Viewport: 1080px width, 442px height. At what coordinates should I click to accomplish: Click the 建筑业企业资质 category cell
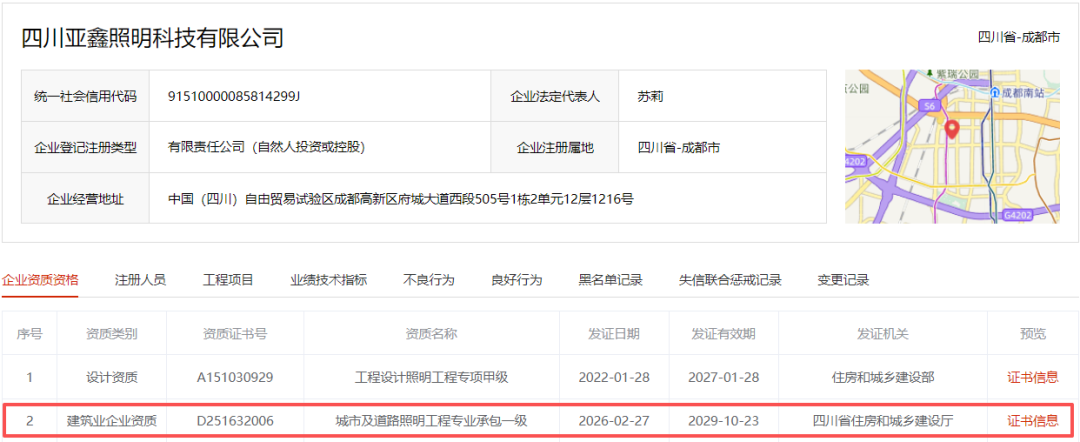coord(112,421)
